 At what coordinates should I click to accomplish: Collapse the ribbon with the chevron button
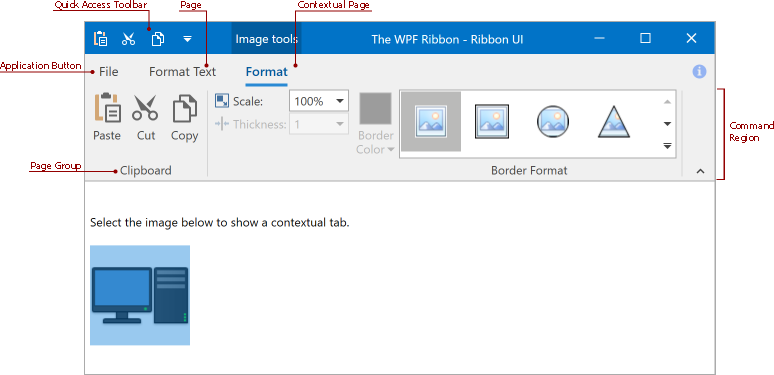[700, 171]
